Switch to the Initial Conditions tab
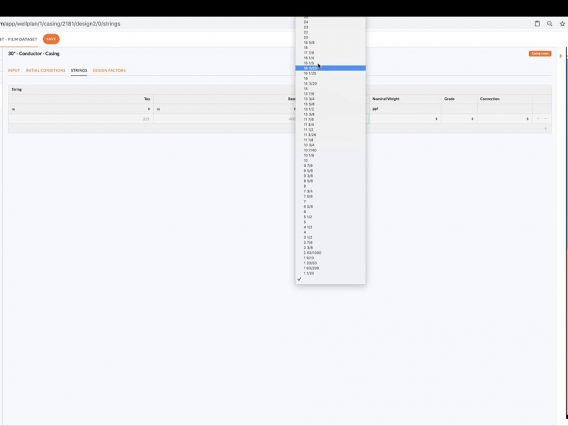The height and width of the screenshot is (426, 568). click(45, 70)
